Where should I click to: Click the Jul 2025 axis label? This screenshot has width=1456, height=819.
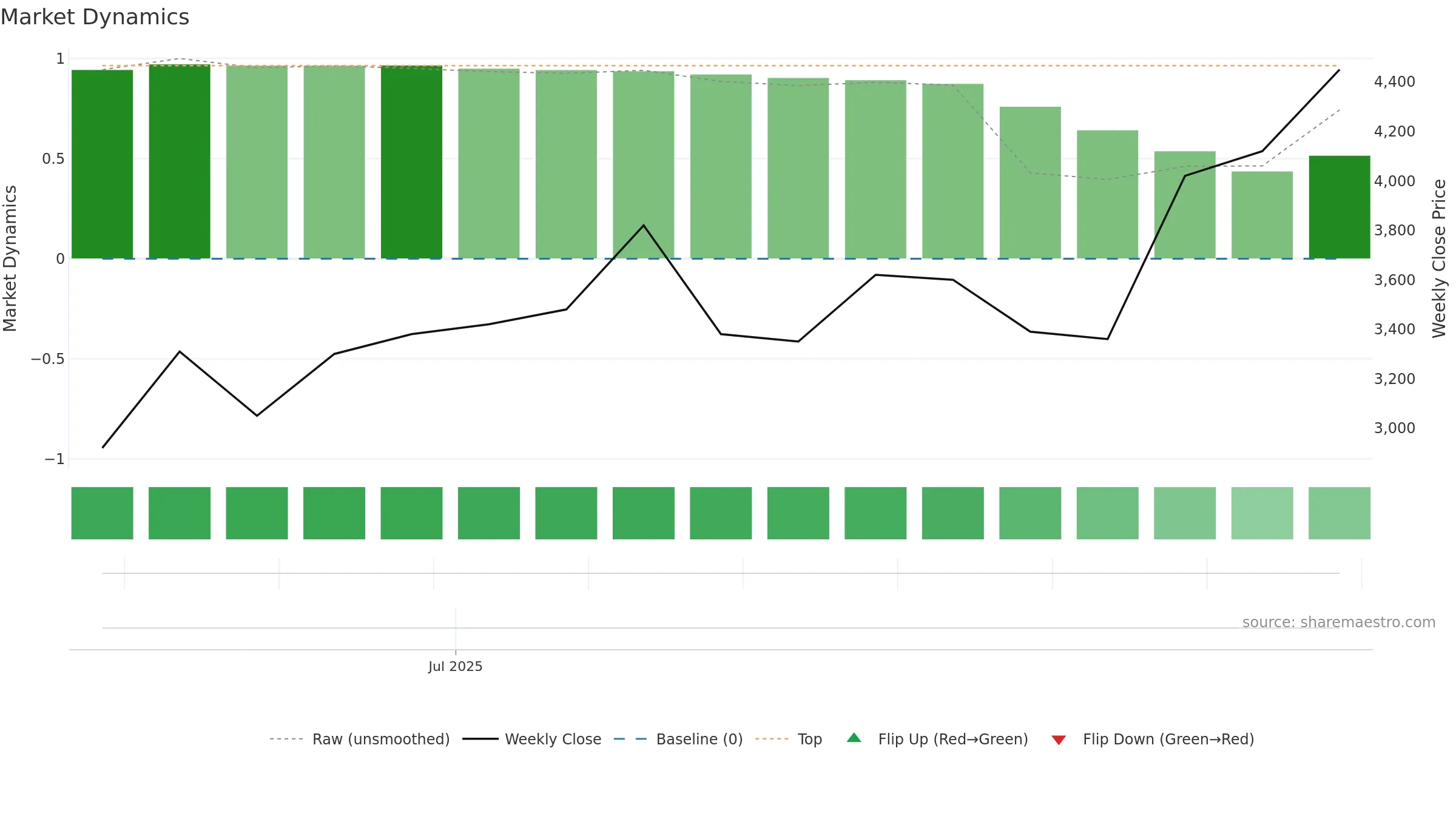[455, 666]
